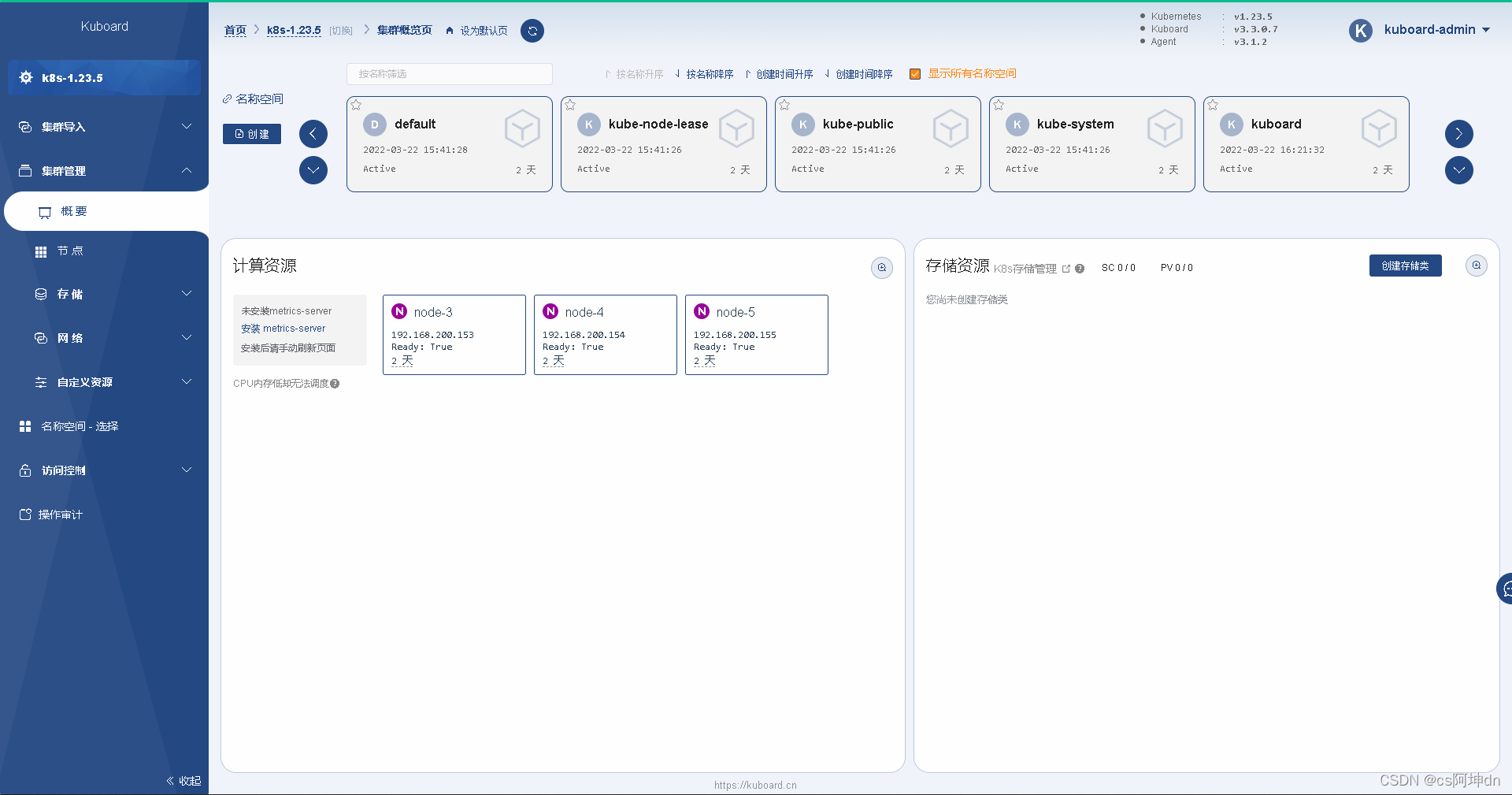Sort by 按名称升序
1512x795 pixels.
pos(634,74)
